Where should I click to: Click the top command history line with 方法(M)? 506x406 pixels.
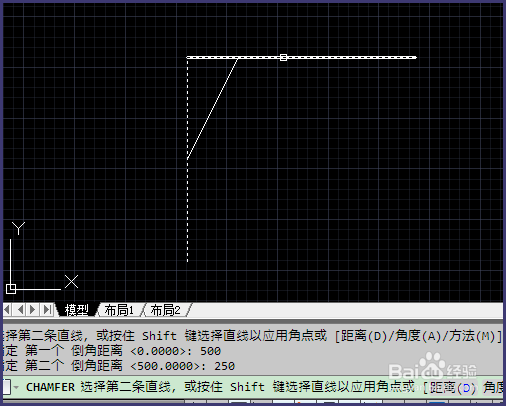click(x=253, y=336)
